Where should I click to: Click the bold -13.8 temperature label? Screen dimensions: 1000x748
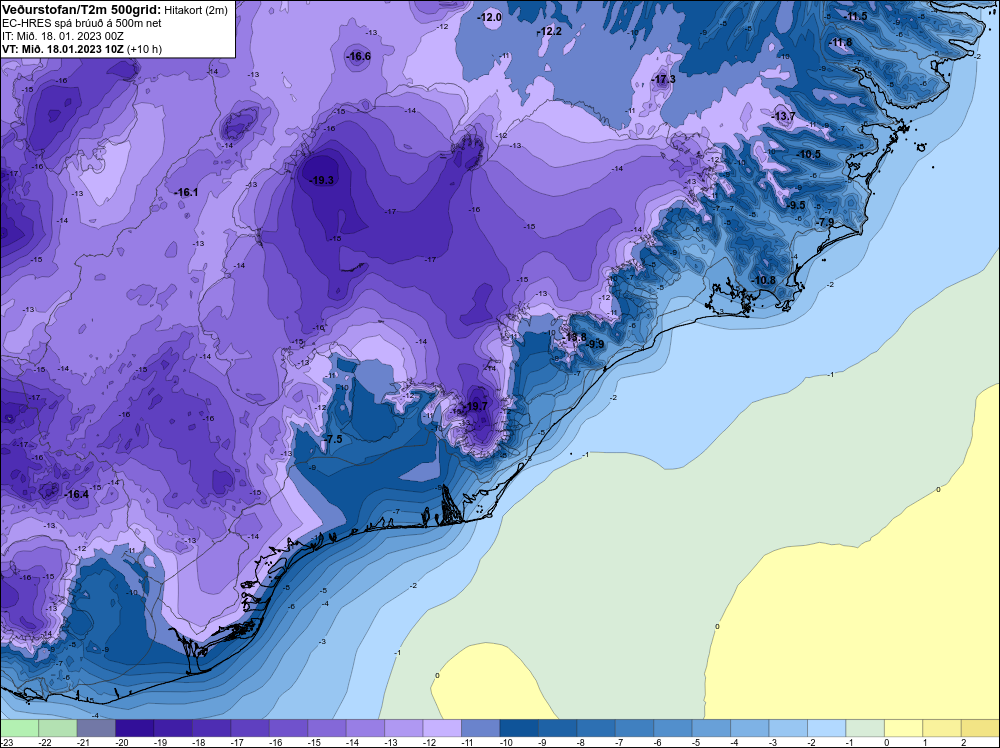[575, 337]
